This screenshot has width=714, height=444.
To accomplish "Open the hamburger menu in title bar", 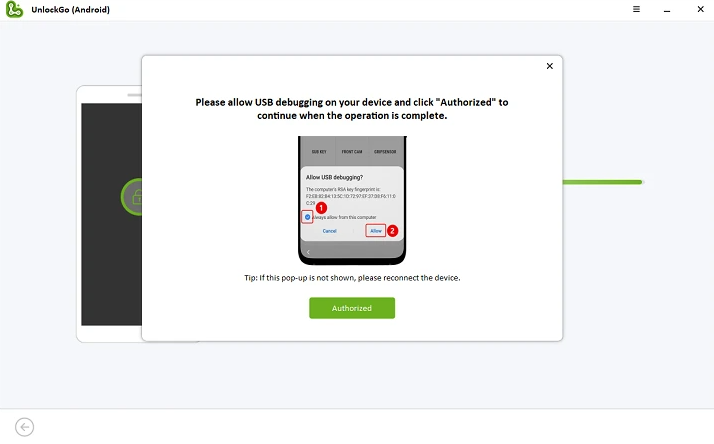I will pyautogui.click(x=636, y=9).
